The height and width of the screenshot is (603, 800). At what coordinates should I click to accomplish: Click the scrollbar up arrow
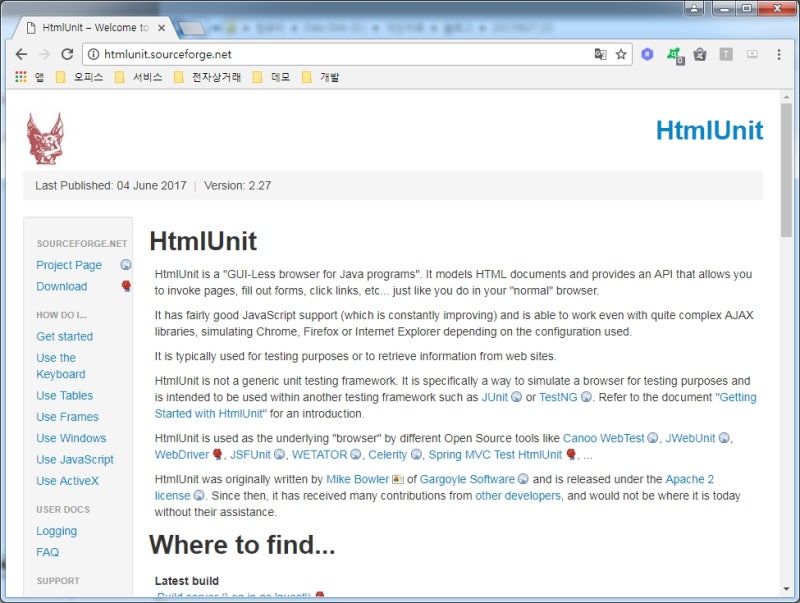point(786,96)
